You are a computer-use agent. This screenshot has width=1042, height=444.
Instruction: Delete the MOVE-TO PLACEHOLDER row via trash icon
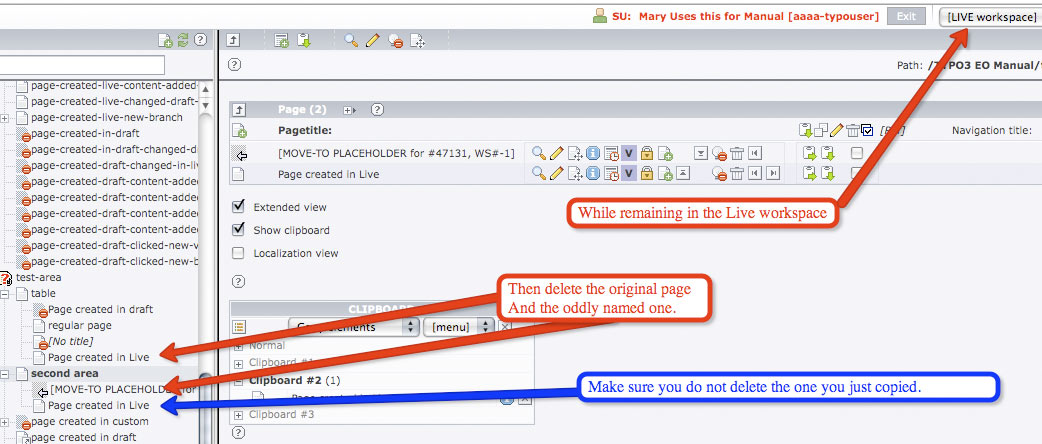[x=736, y=153]
